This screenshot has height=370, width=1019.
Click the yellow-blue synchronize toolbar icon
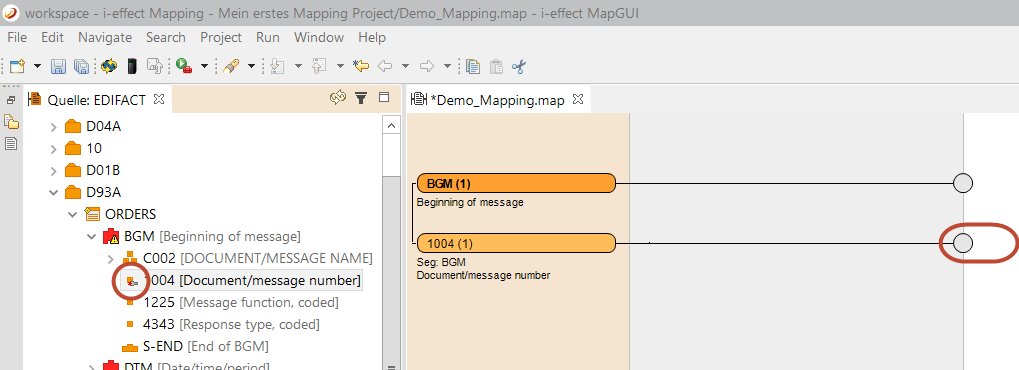[x=109, y=66]
